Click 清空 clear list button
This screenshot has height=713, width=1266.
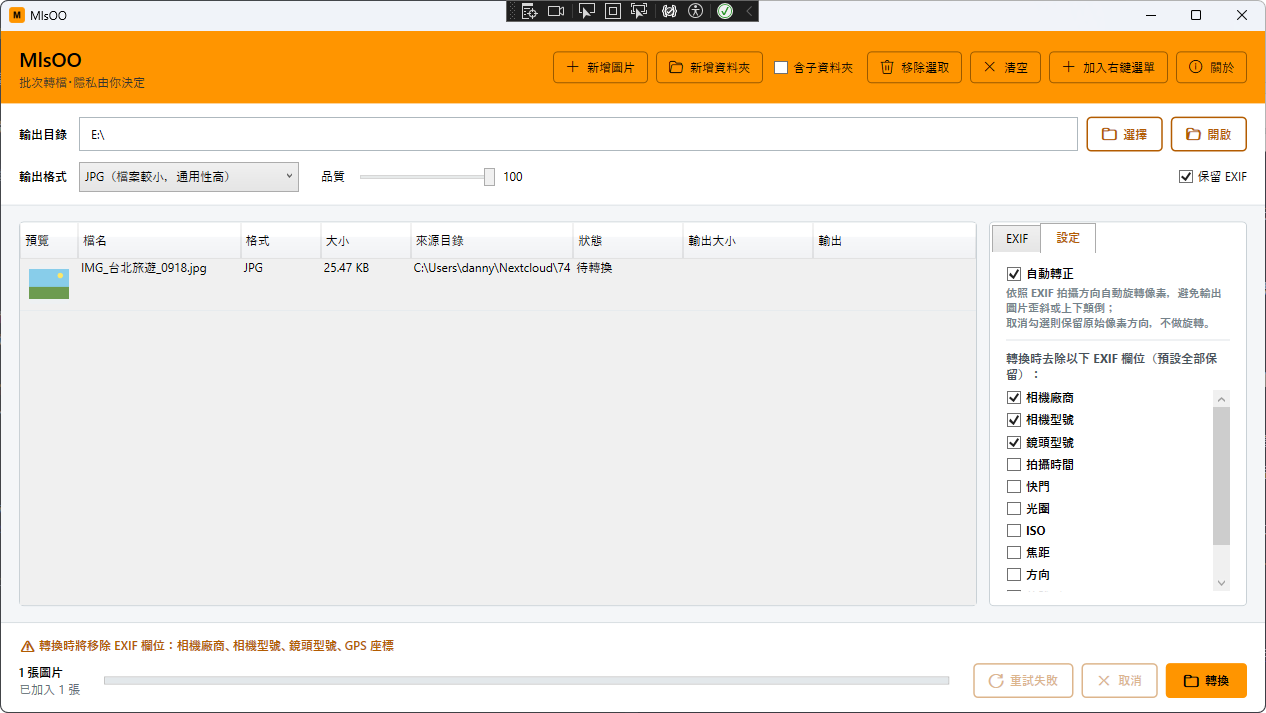point(1005,67)
